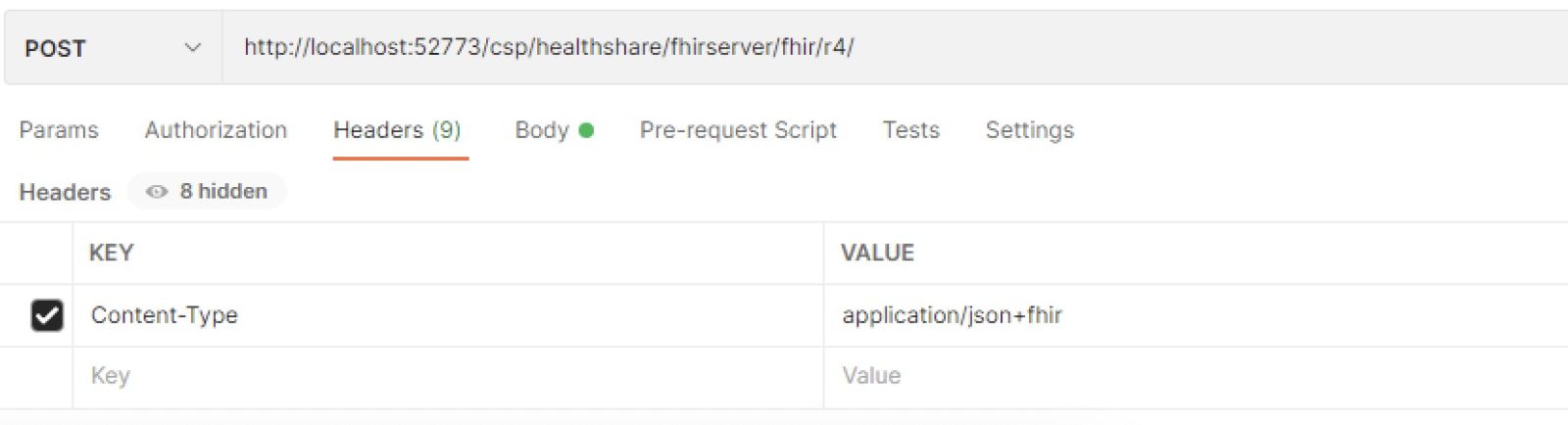Screen dimensions: 1568x425
Task: Click the KEY column header
Action: (111, 253)
